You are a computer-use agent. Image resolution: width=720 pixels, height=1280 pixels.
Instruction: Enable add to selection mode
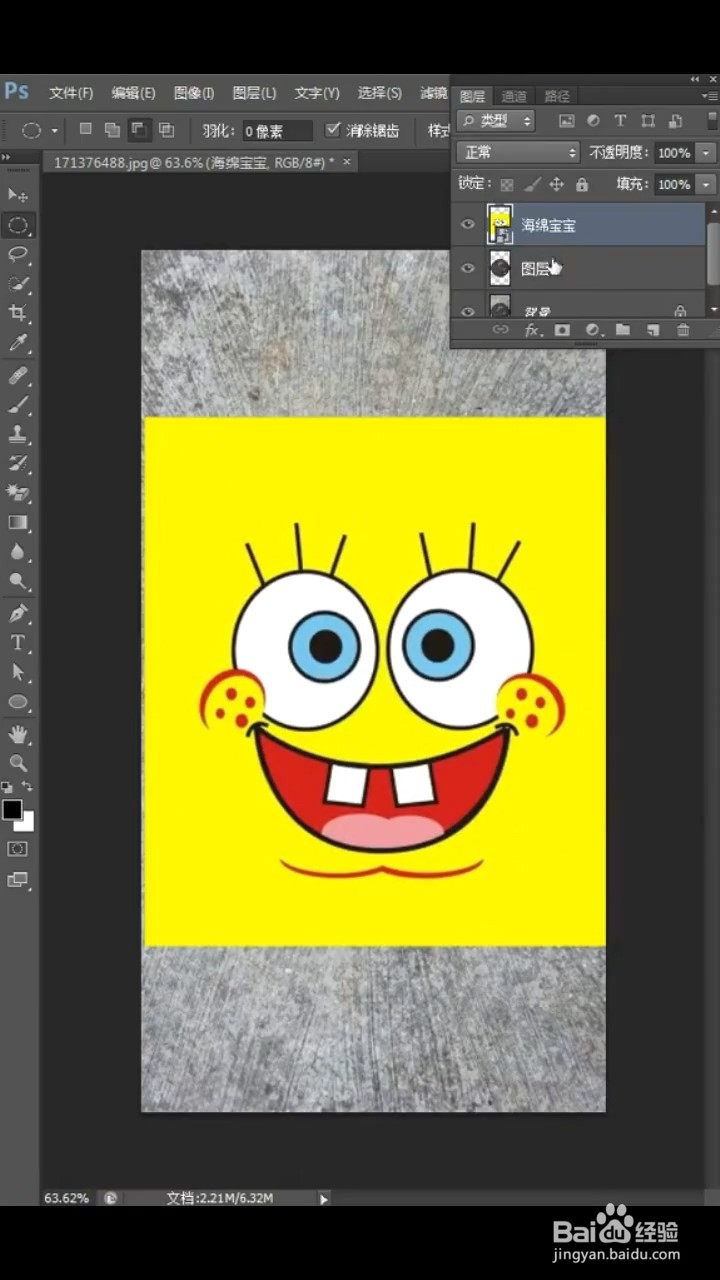[112, 129]
